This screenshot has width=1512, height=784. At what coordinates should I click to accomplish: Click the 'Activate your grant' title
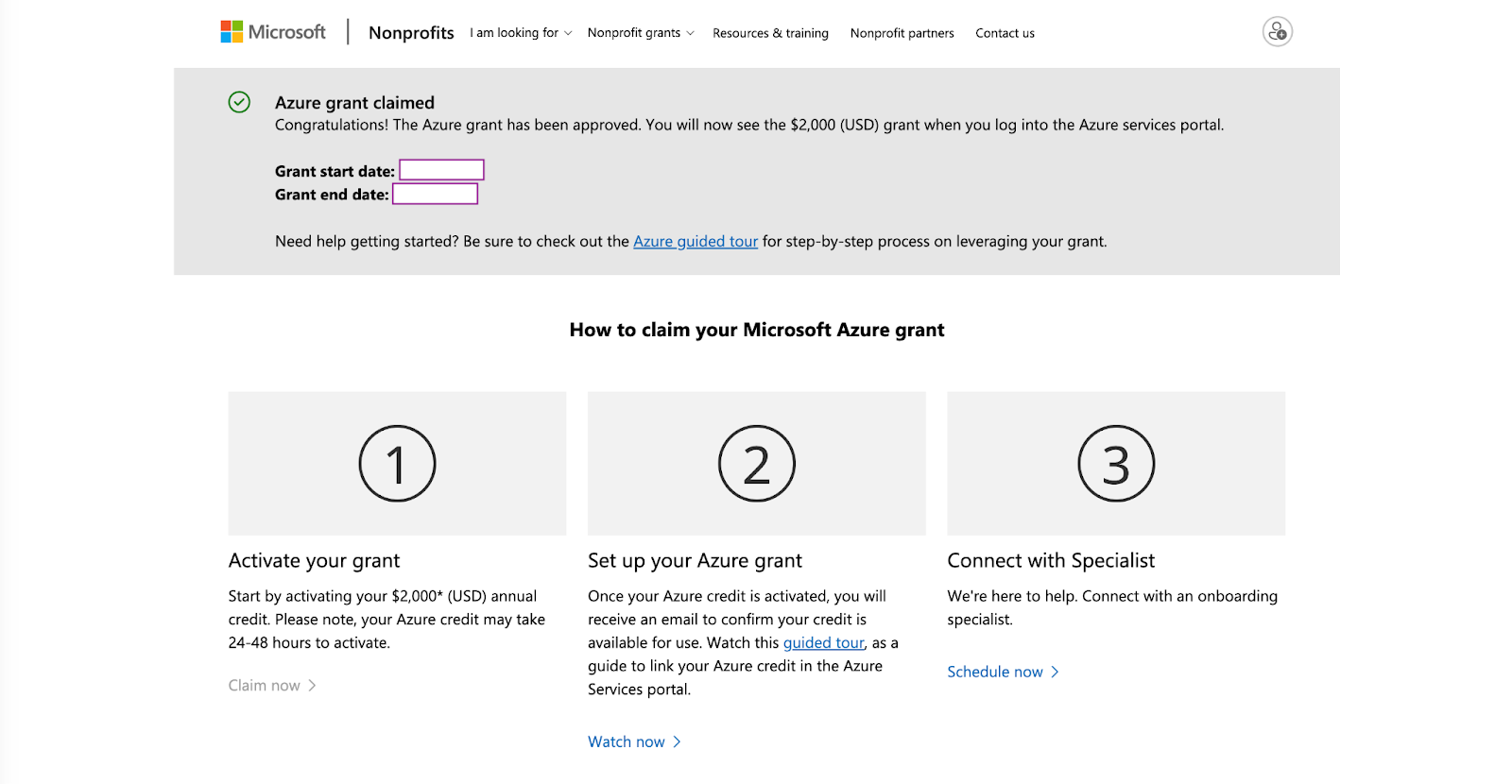[314, 561]
